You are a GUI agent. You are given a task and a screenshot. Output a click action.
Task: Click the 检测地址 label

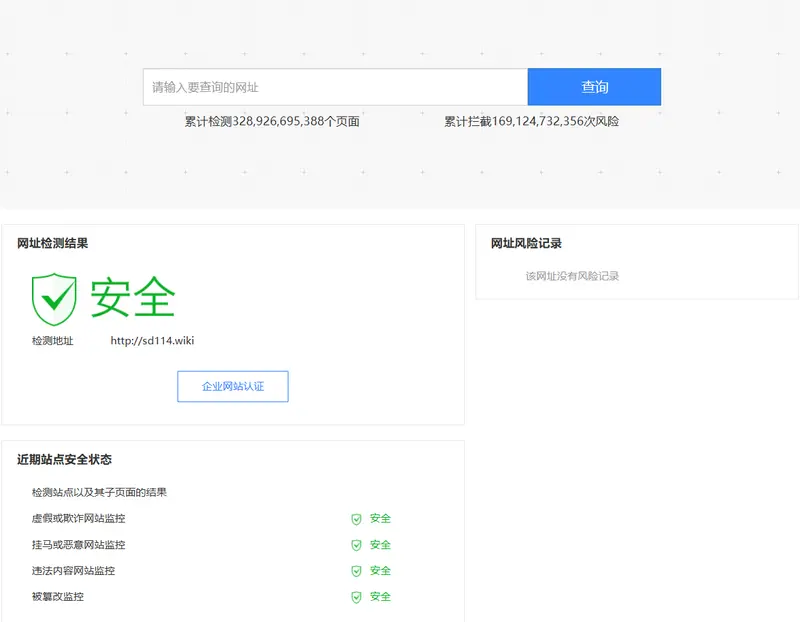pos(53,341)
